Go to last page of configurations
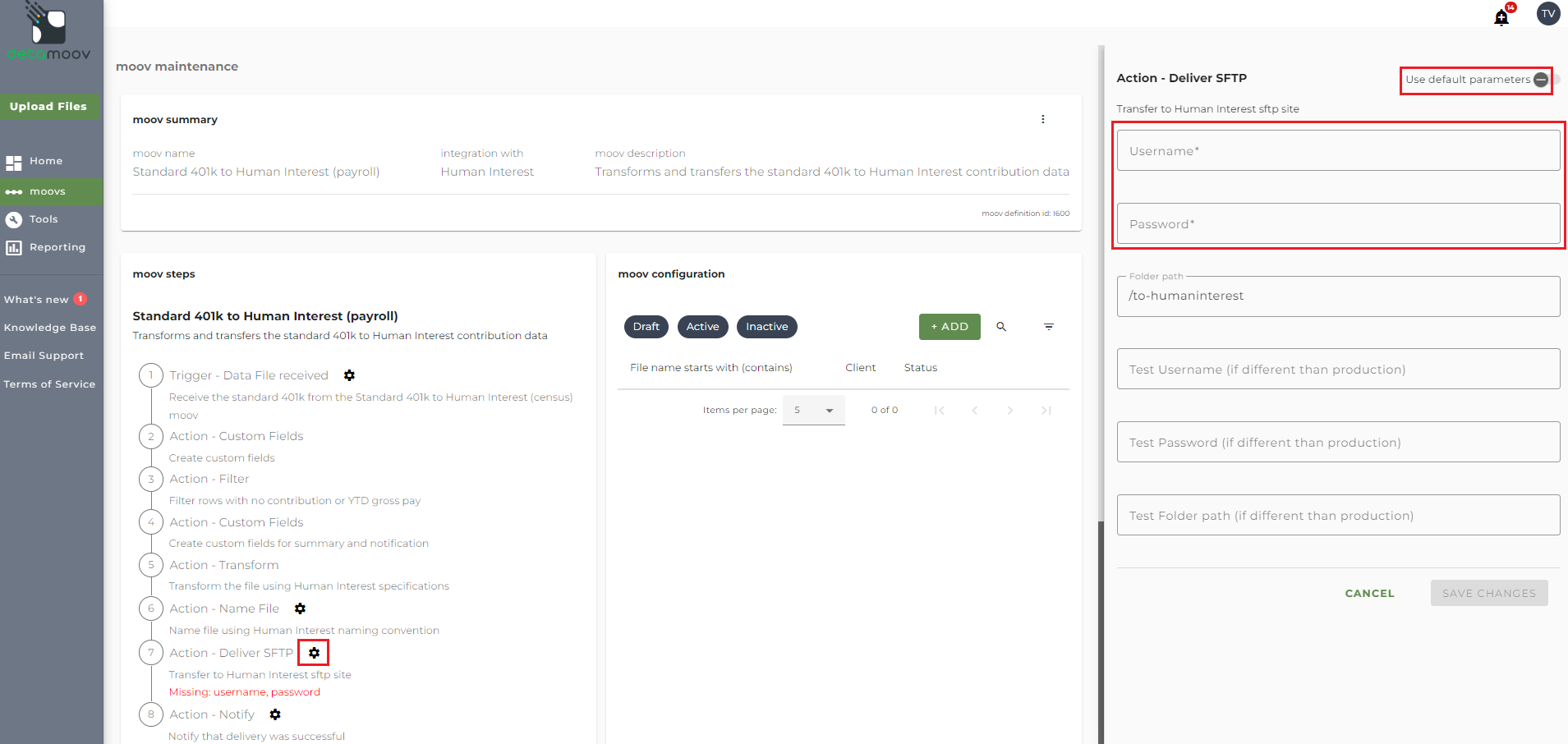This screenshot has width=1568, height=744. click(1046, 411)
